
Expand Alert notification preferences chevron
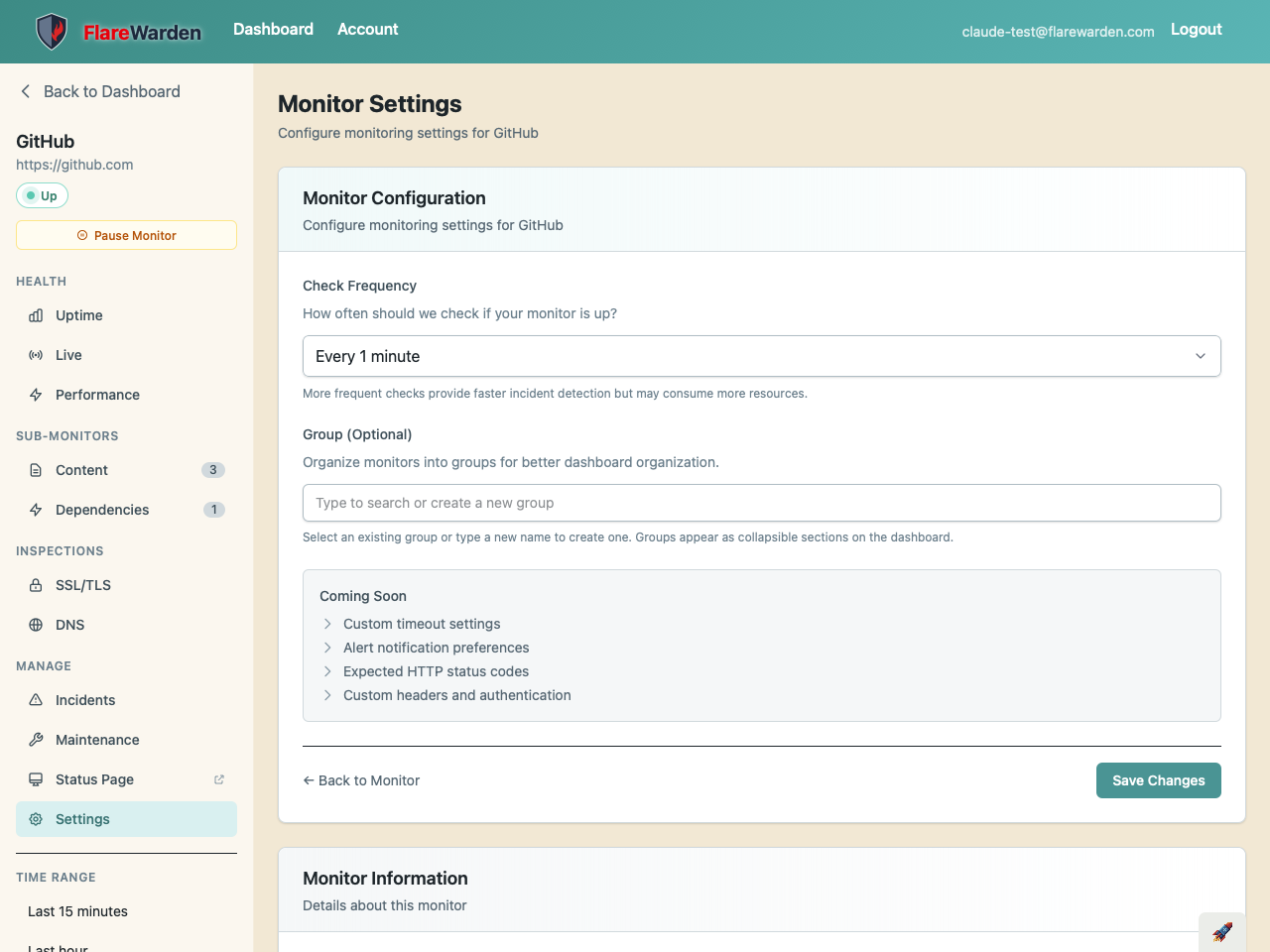pos(327,648)
